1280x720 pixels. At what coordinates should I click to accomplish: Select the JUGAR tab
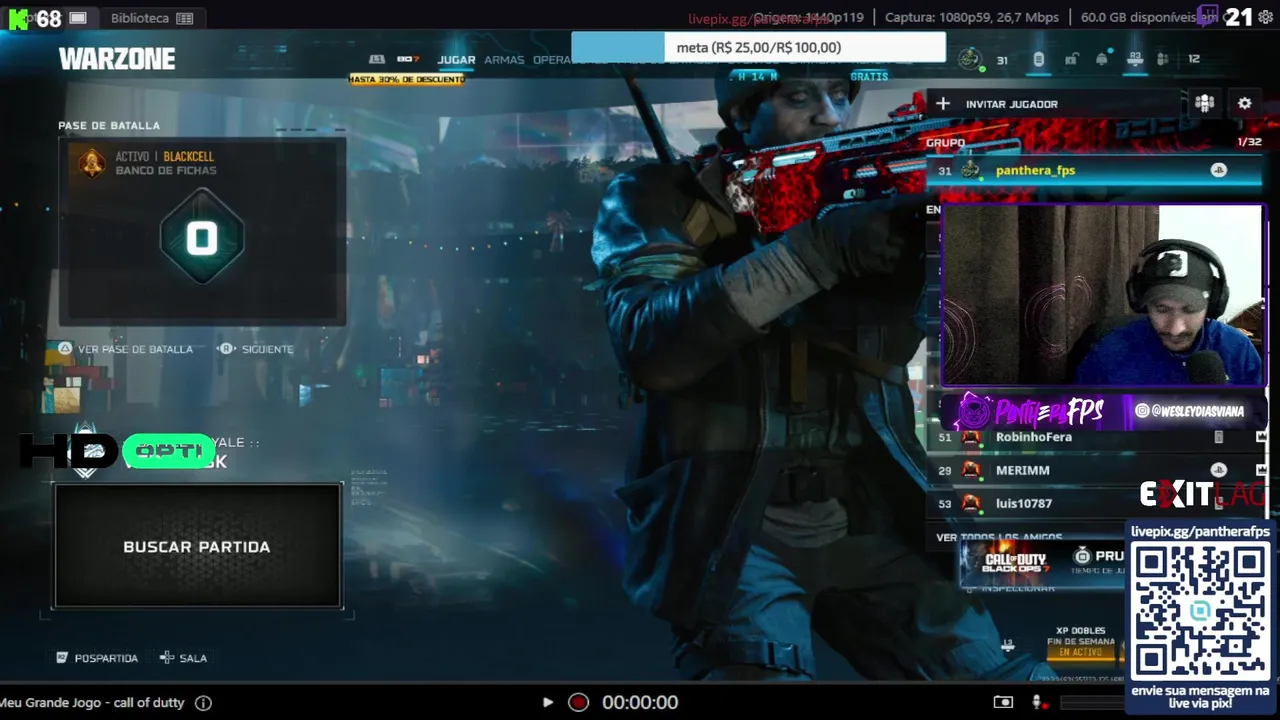click(456, 60)
